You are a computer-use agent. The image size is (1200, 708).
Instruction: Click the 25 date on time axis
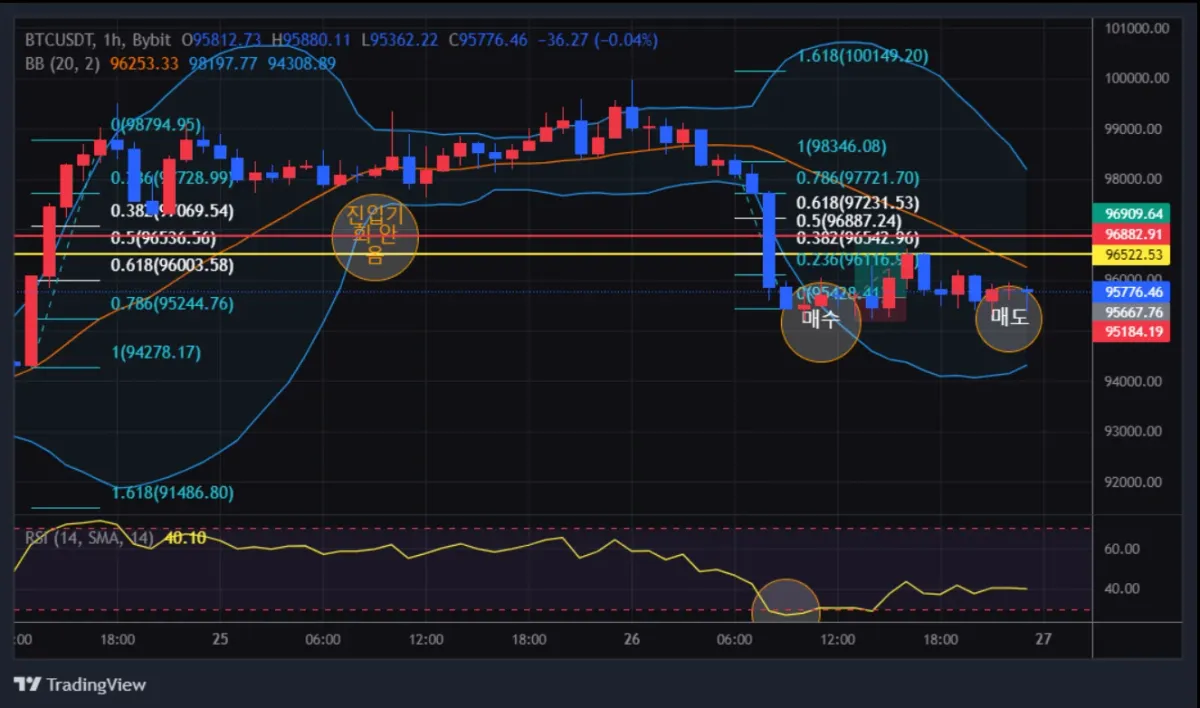click(x=221, y=639)
